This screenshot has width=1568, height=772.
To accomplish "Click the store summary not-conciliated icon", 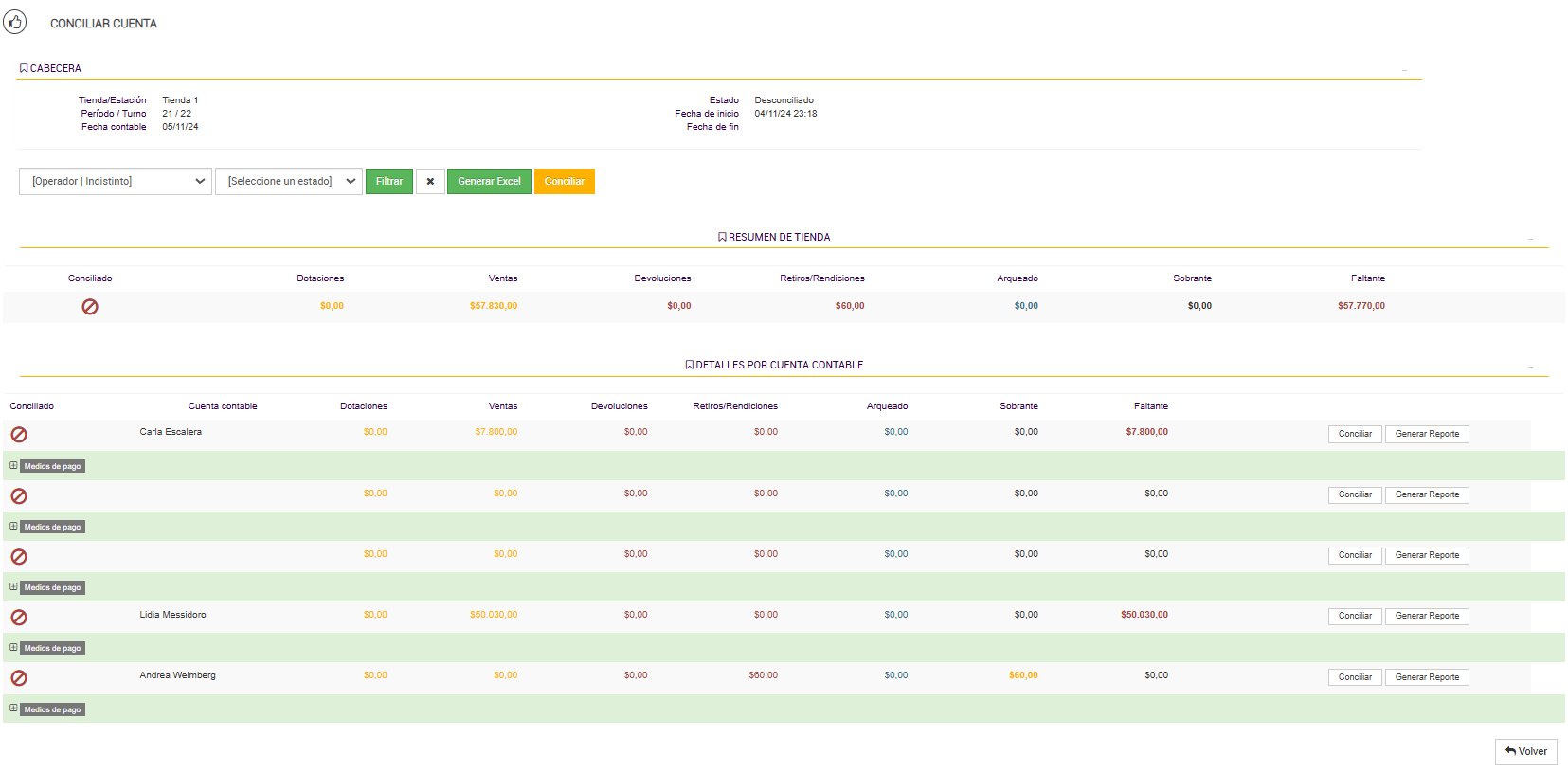I will pos(90,307).
